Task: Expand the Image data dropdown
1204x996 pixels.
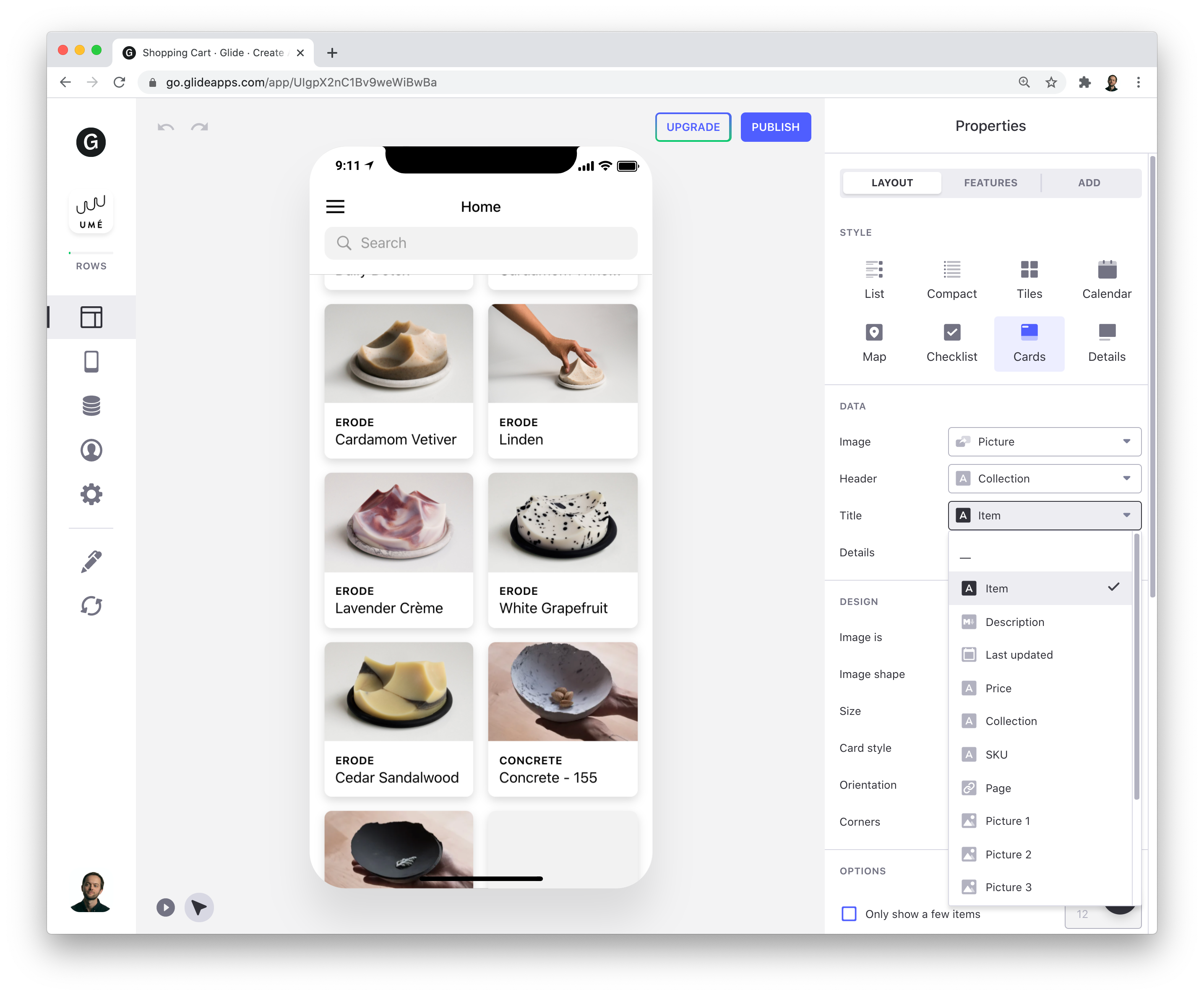Action: coord(1044,441)
